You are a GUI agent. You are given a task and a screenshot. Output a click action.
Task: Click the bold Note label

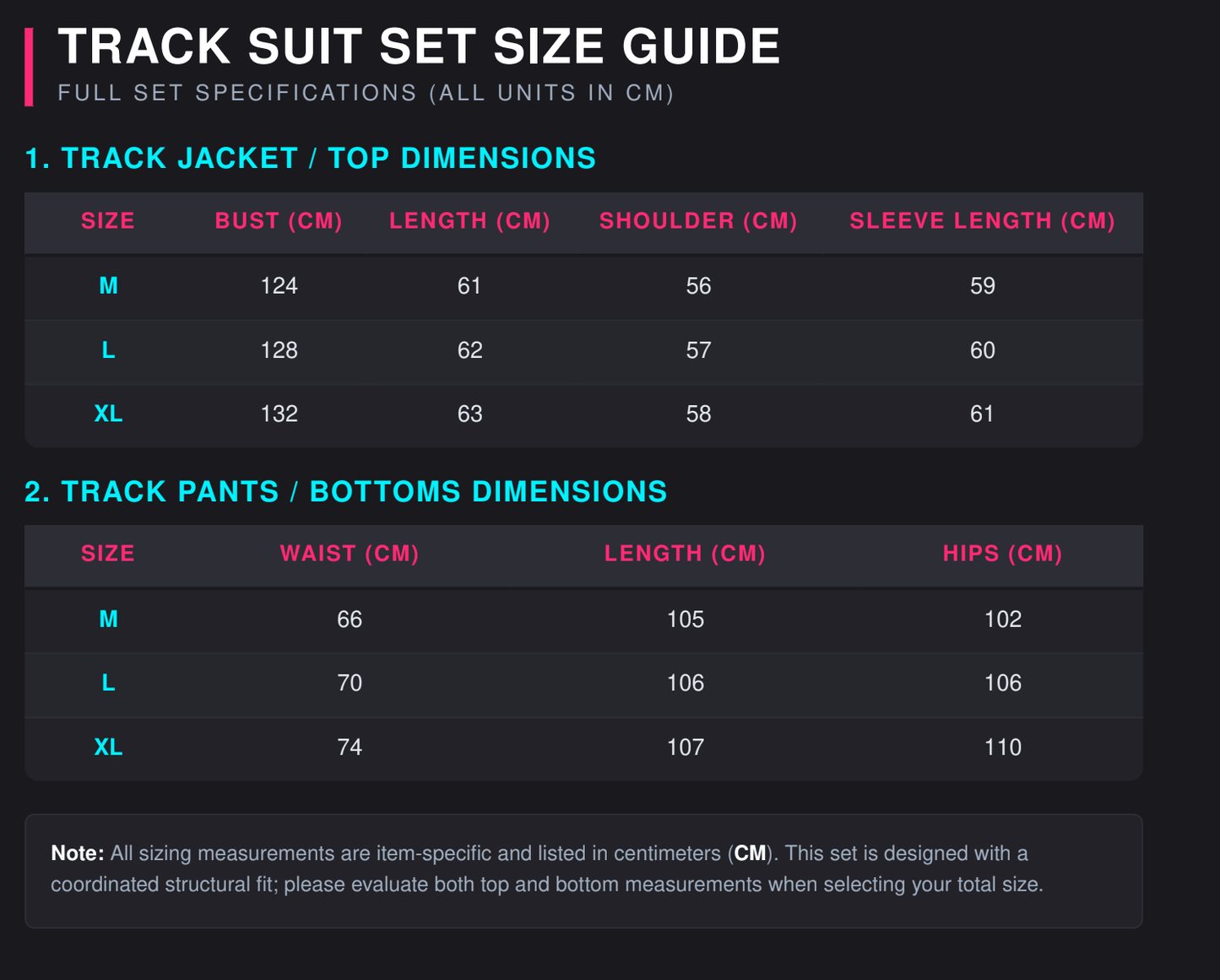coord(78,853)
